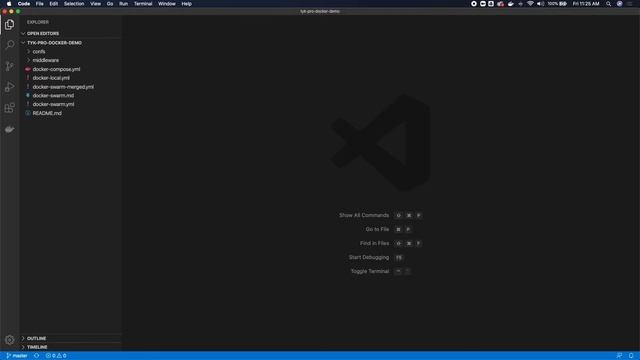Open the Run and Debug view
This screenshot has width=640, height=360.
[9, 87]
